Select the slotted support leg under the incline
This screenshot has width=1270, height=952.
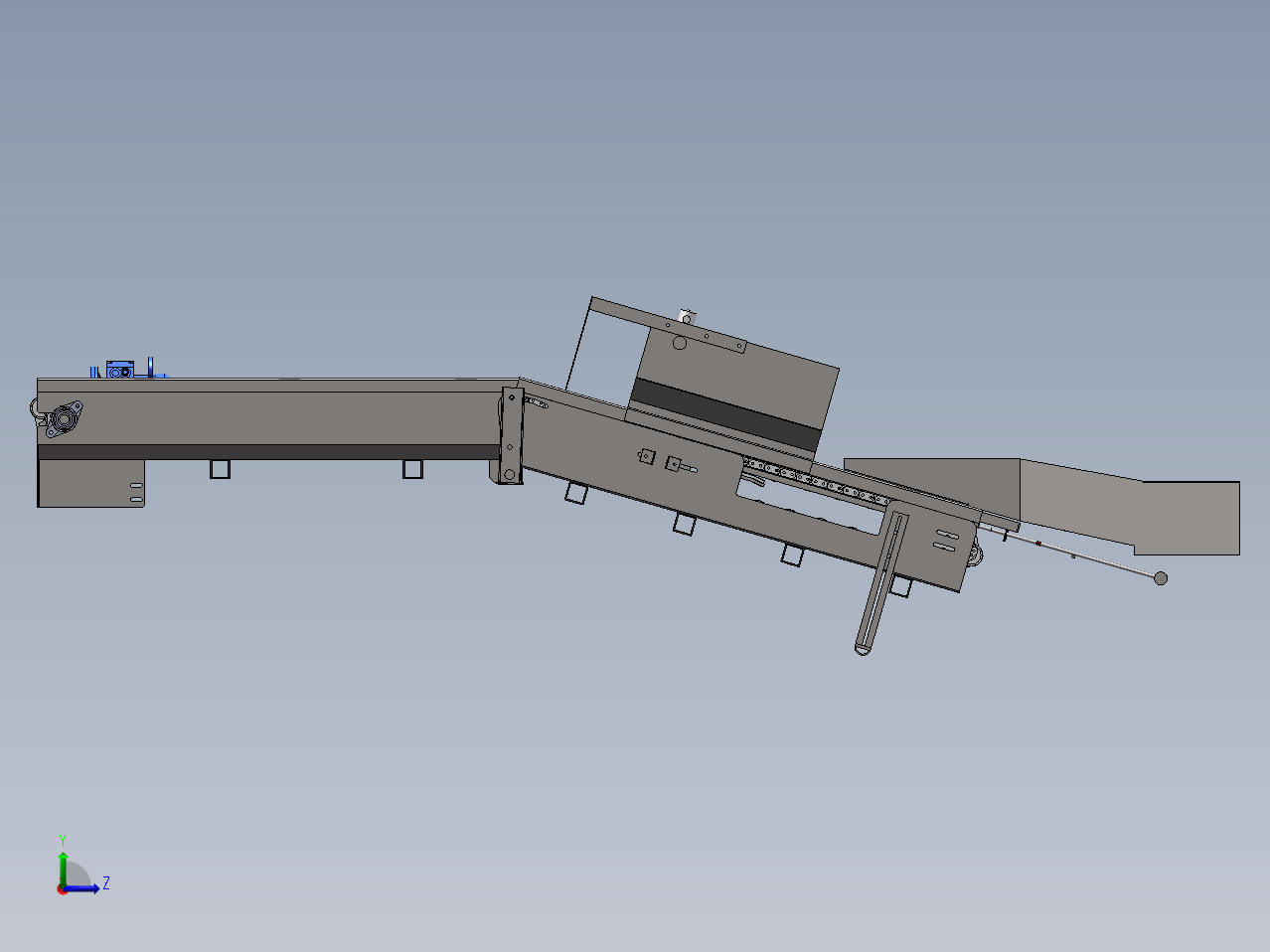(880, 584)
